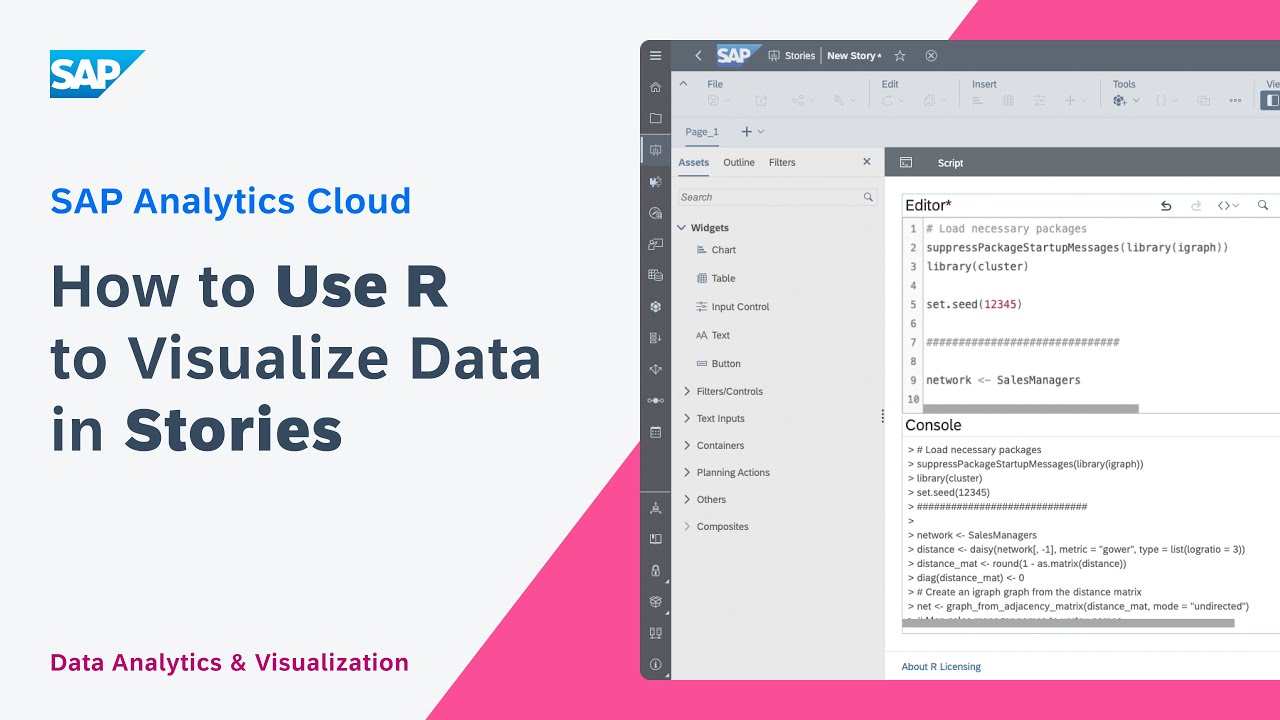Screen dimensions: 1280x720
Task: Click the console icon beside Script
Action: 906,163
